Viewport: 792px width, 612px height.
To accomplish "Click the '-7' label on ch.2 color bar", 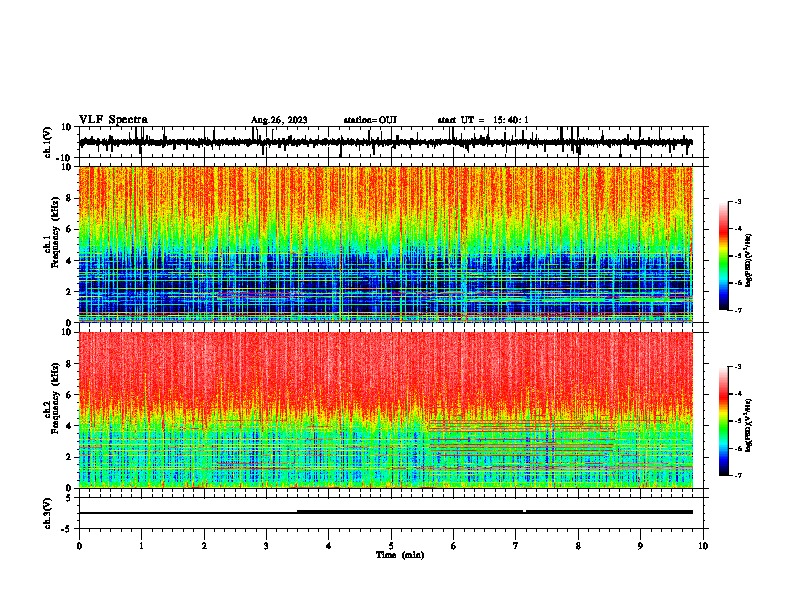I will pyautogui.click(x=738, y=476).
